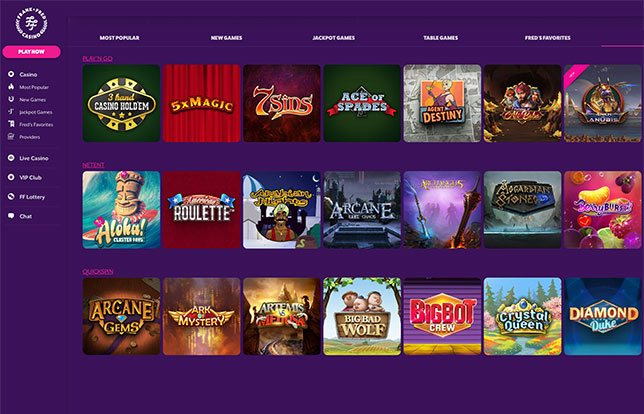Click the Providers sidebar icon

11,137
